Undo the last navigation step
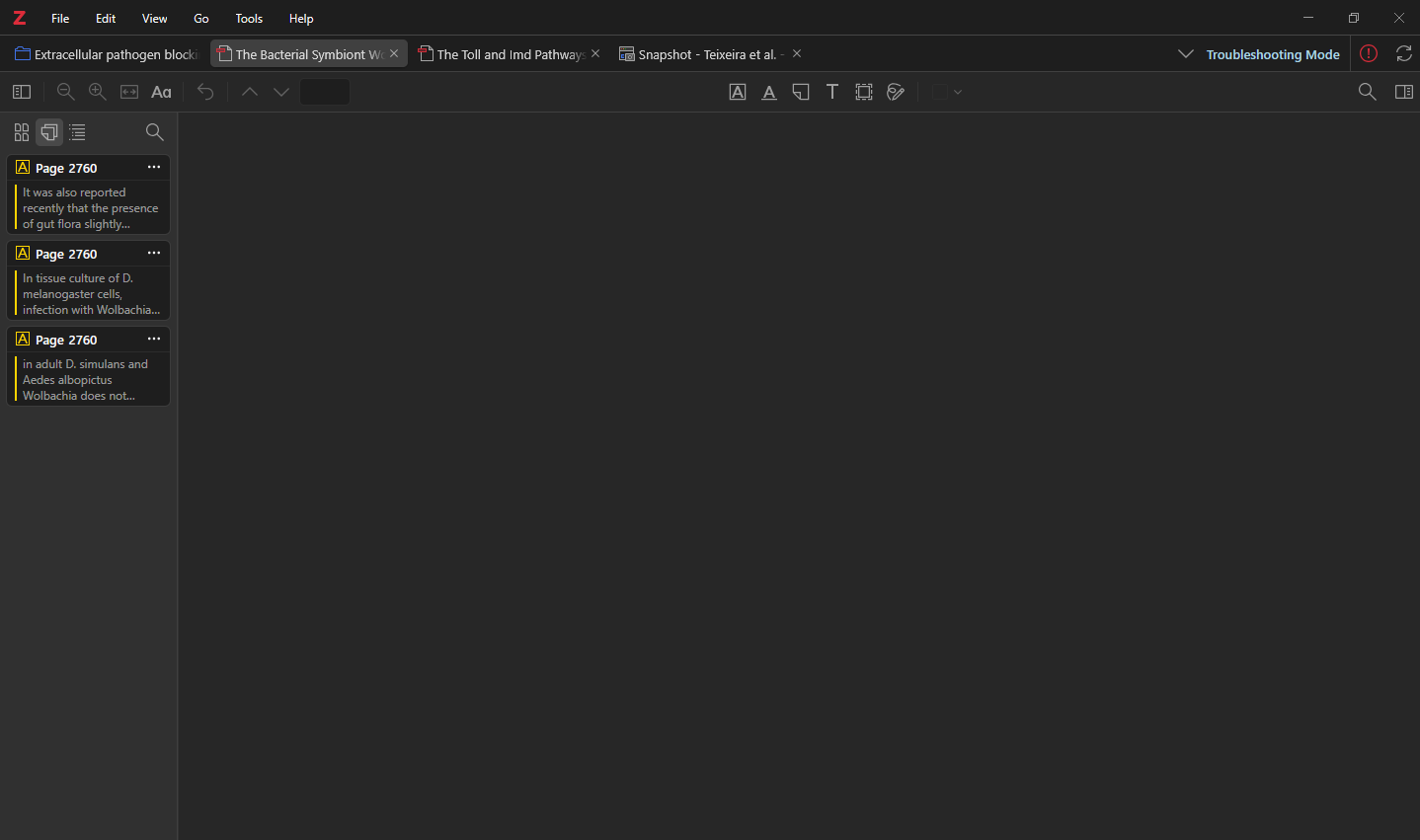The image size is (1420, 840). pyautogui.click(x=205, y=92)
